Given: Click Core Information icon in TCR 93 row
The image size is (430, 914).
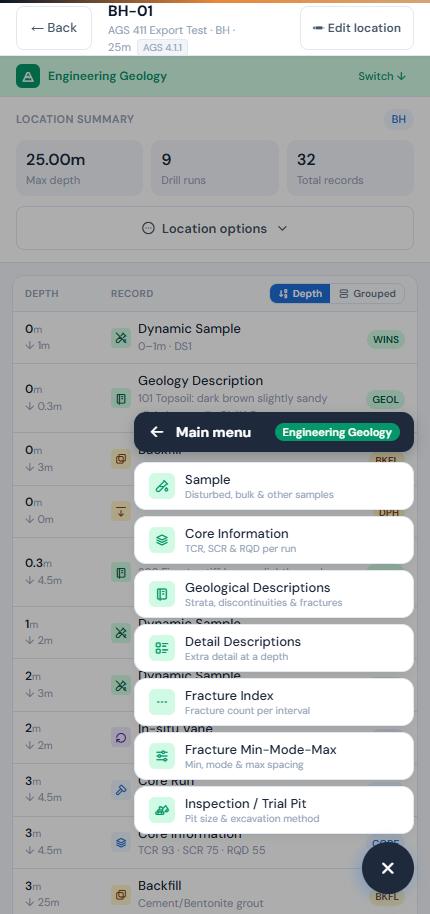Looking at the screenshot, I should [121, 842].
